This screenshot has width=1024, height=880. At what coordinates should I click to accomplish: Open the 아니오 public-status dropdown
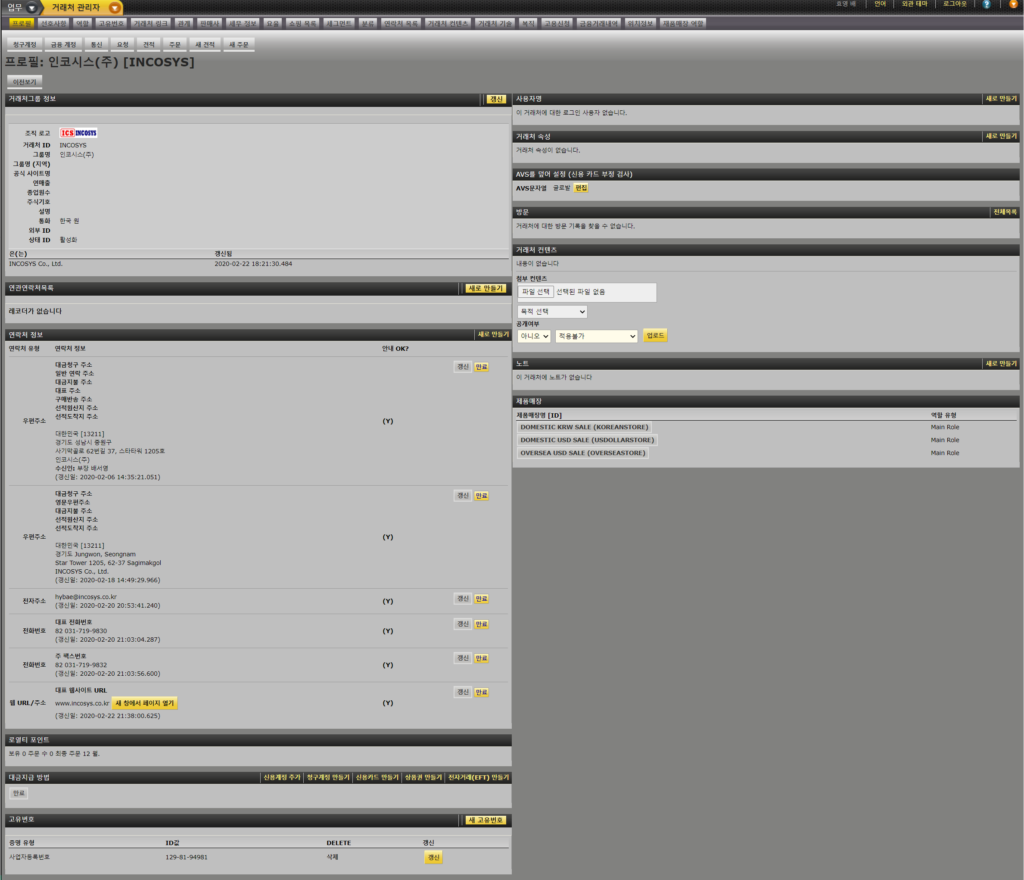coord(533,336)
